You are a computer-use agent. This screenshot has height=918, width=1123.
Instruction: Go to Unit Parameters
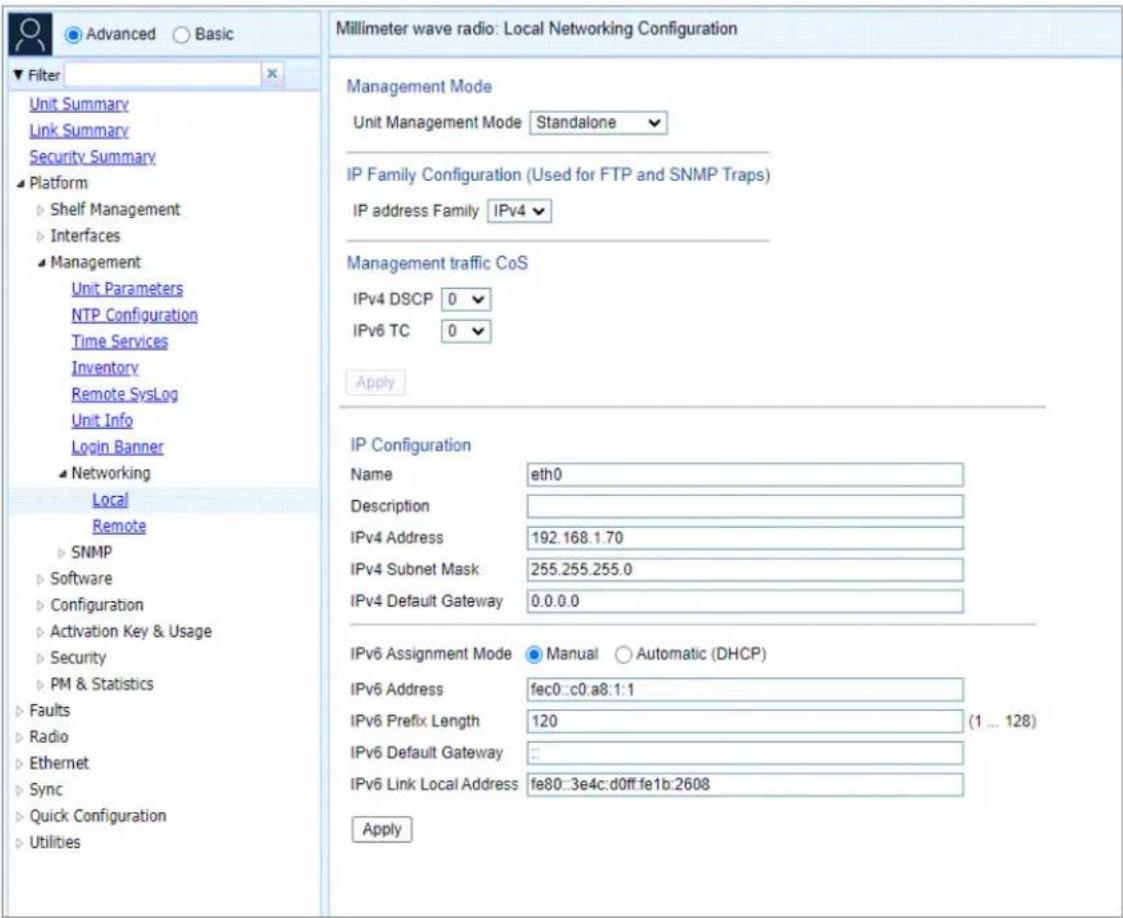[x=127, y=289]
